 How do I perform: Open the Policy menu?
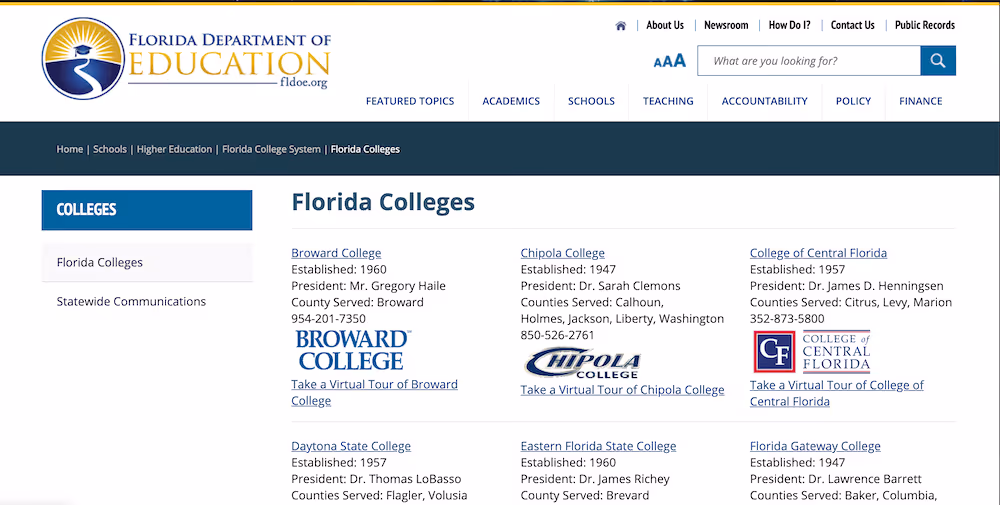coord(853,101)
